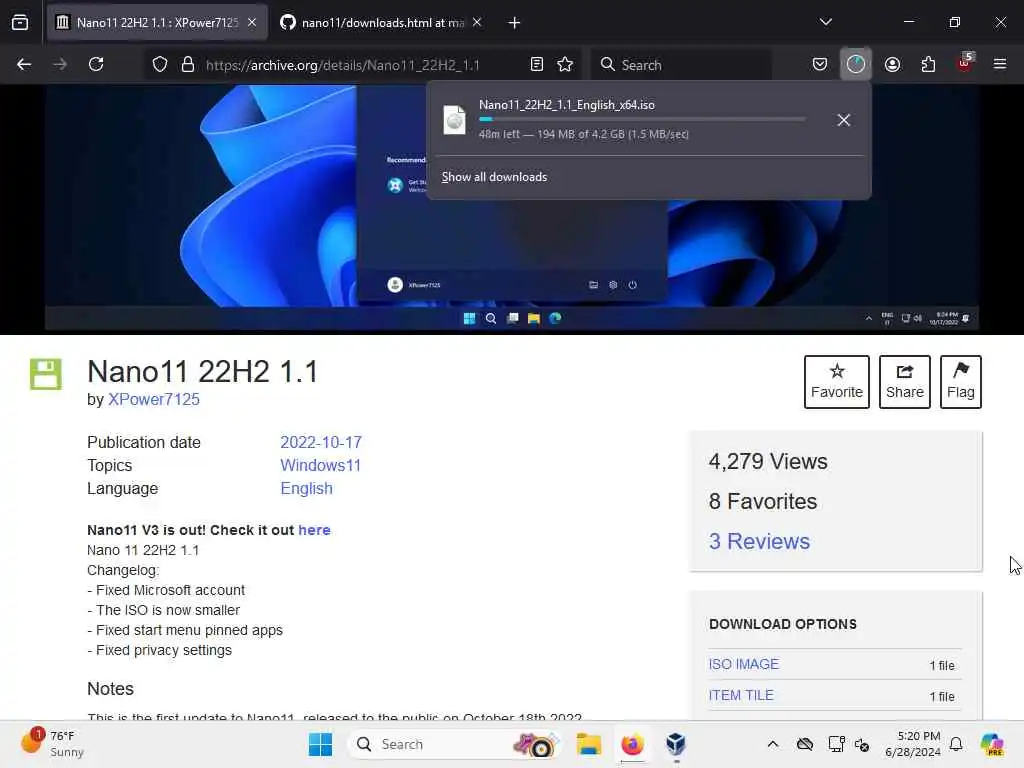Open the ISO IMAGE download option
This screenshot has height=768, width=1024.
[744, 664]
